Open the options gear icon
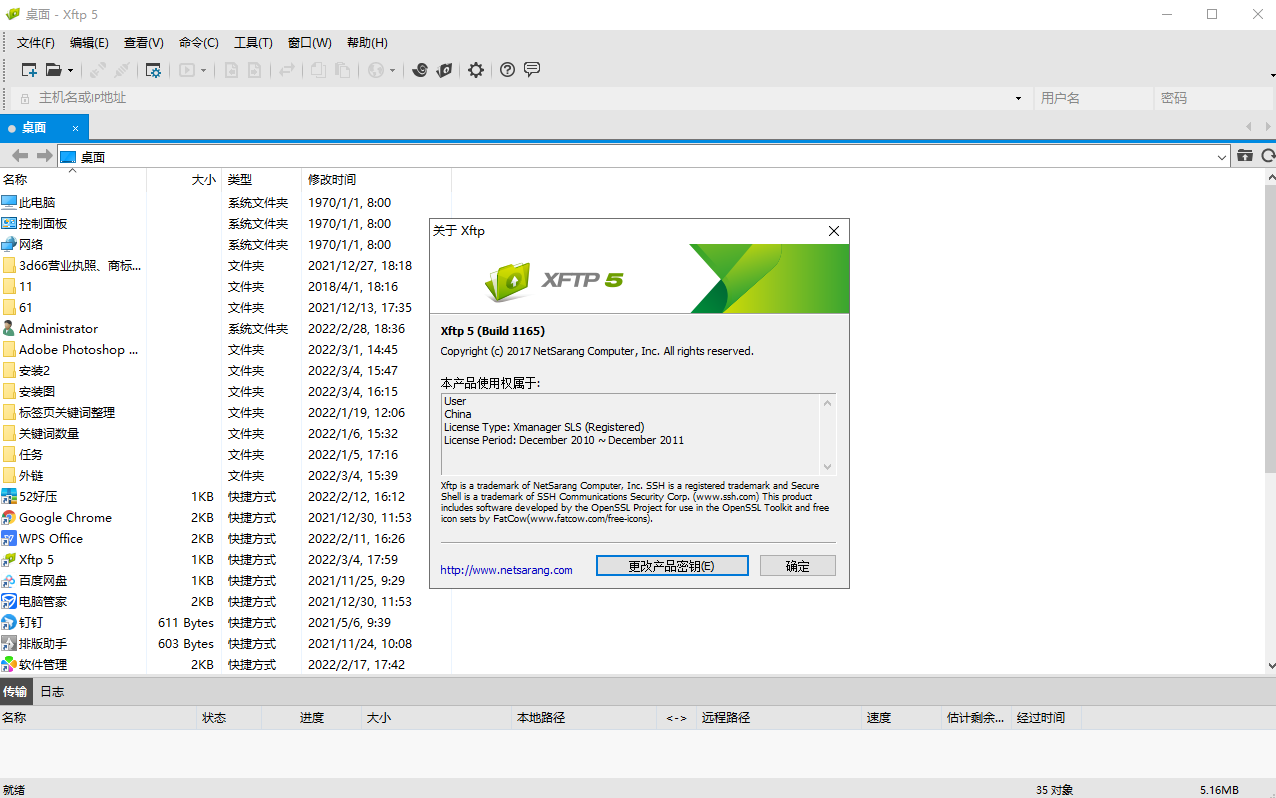1276x798 pixels. coord(475,70)
